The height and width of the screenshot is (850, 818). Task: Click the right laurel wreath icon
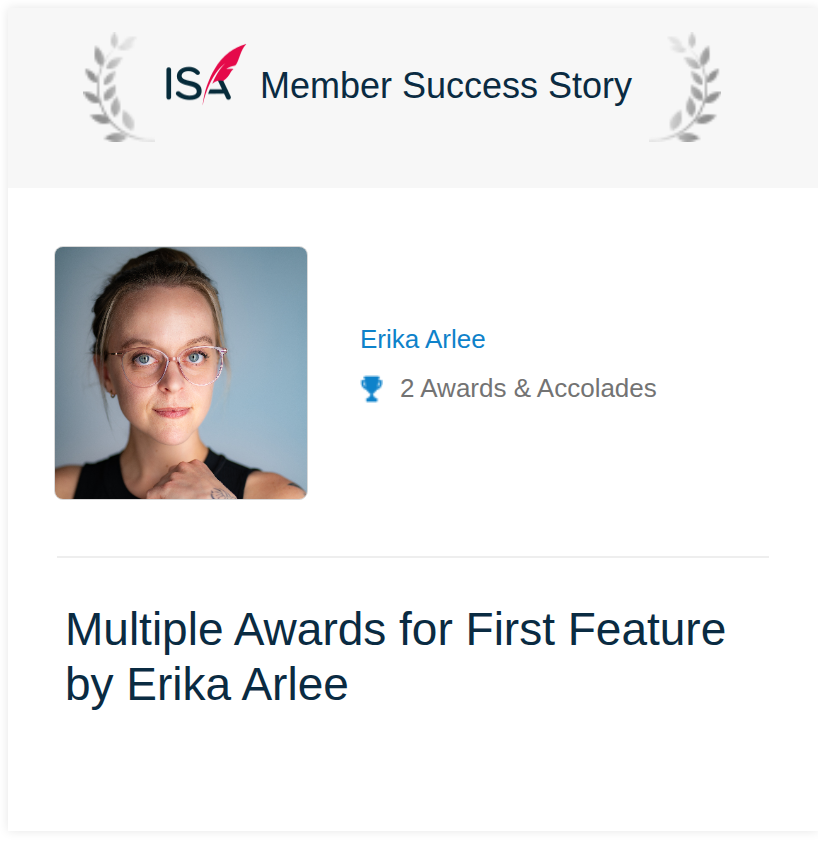pyautogui.click(x=687, y=87)
